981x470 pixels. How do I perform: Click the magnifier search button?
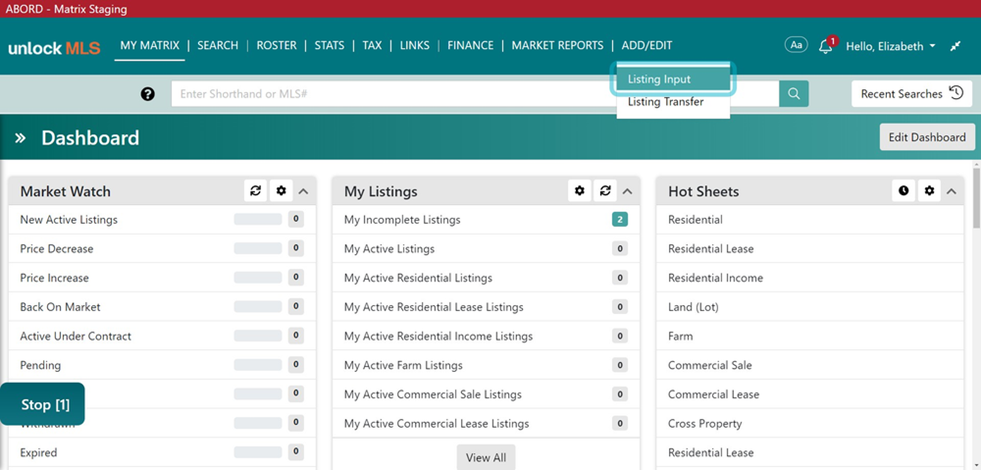794,94
